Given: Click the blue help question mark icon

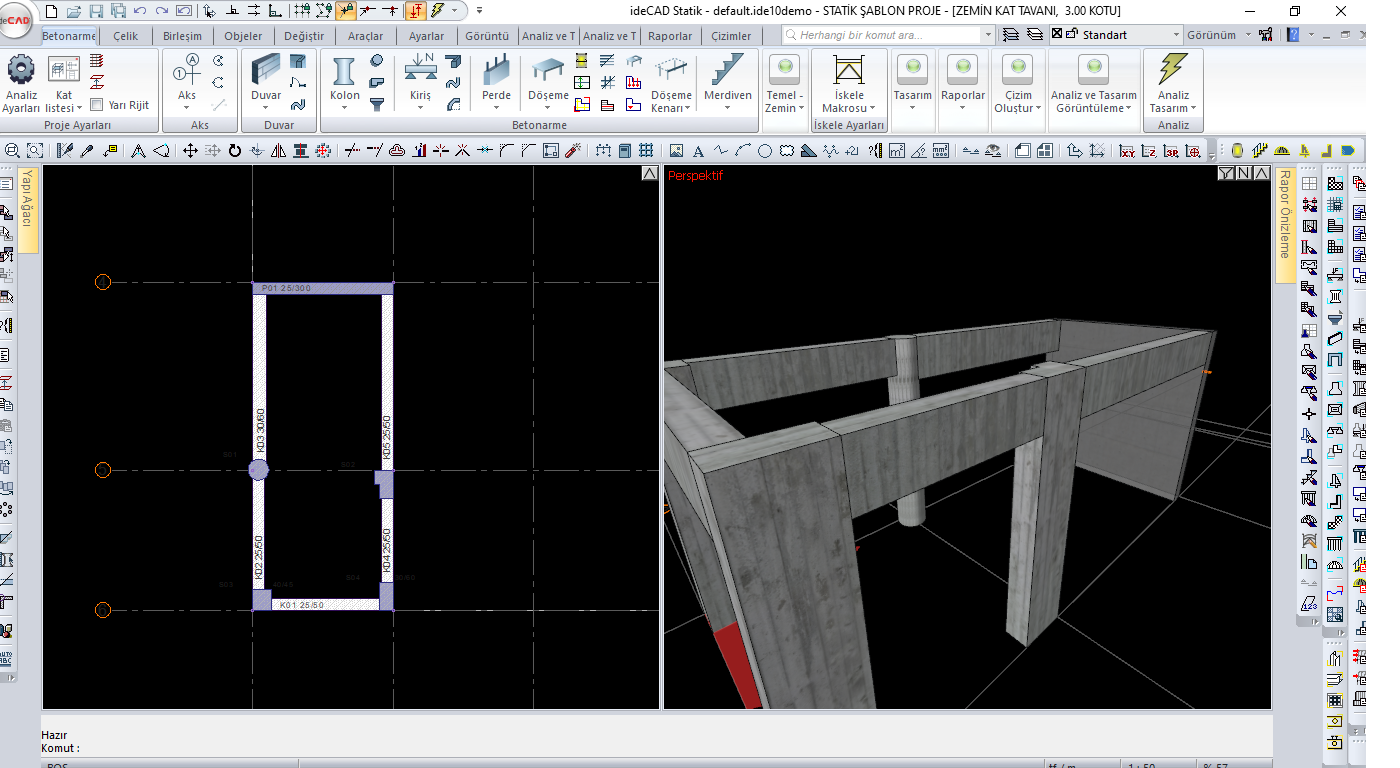Looking at the screenshot, I should 1294,34.
